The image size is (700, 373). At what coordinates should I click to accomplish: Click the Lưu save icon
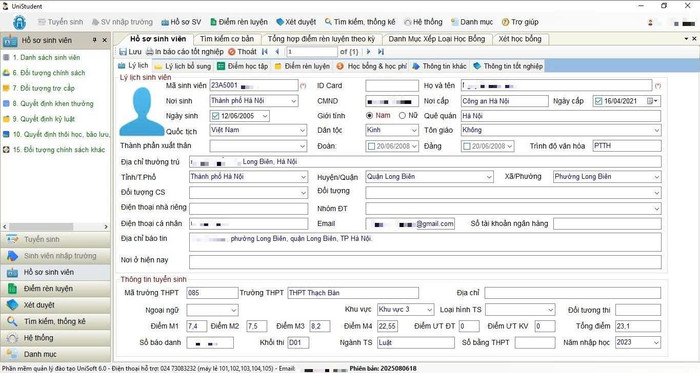coord(123,52)
